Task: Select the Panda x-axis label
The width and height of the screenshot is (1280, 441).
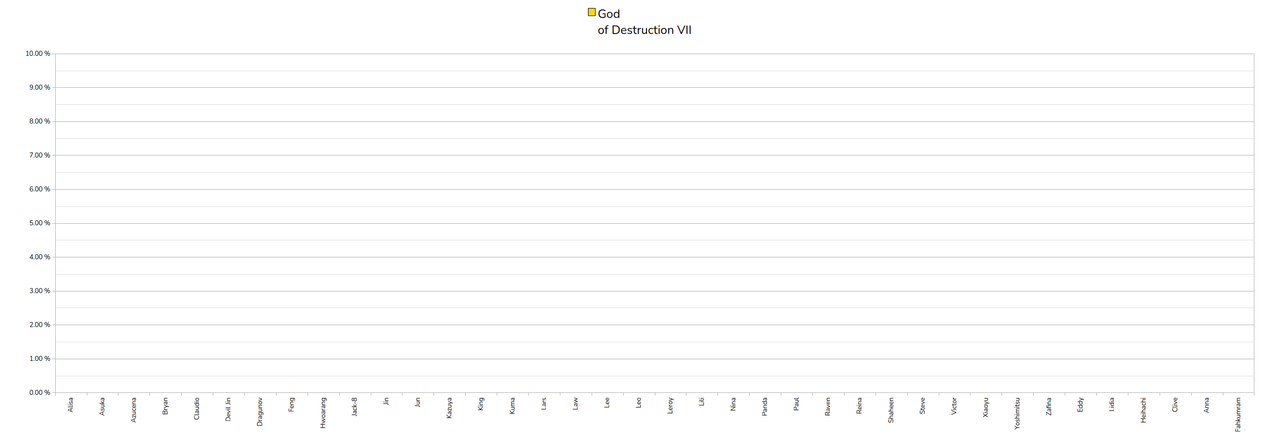Action: click(x=765, y=406)
